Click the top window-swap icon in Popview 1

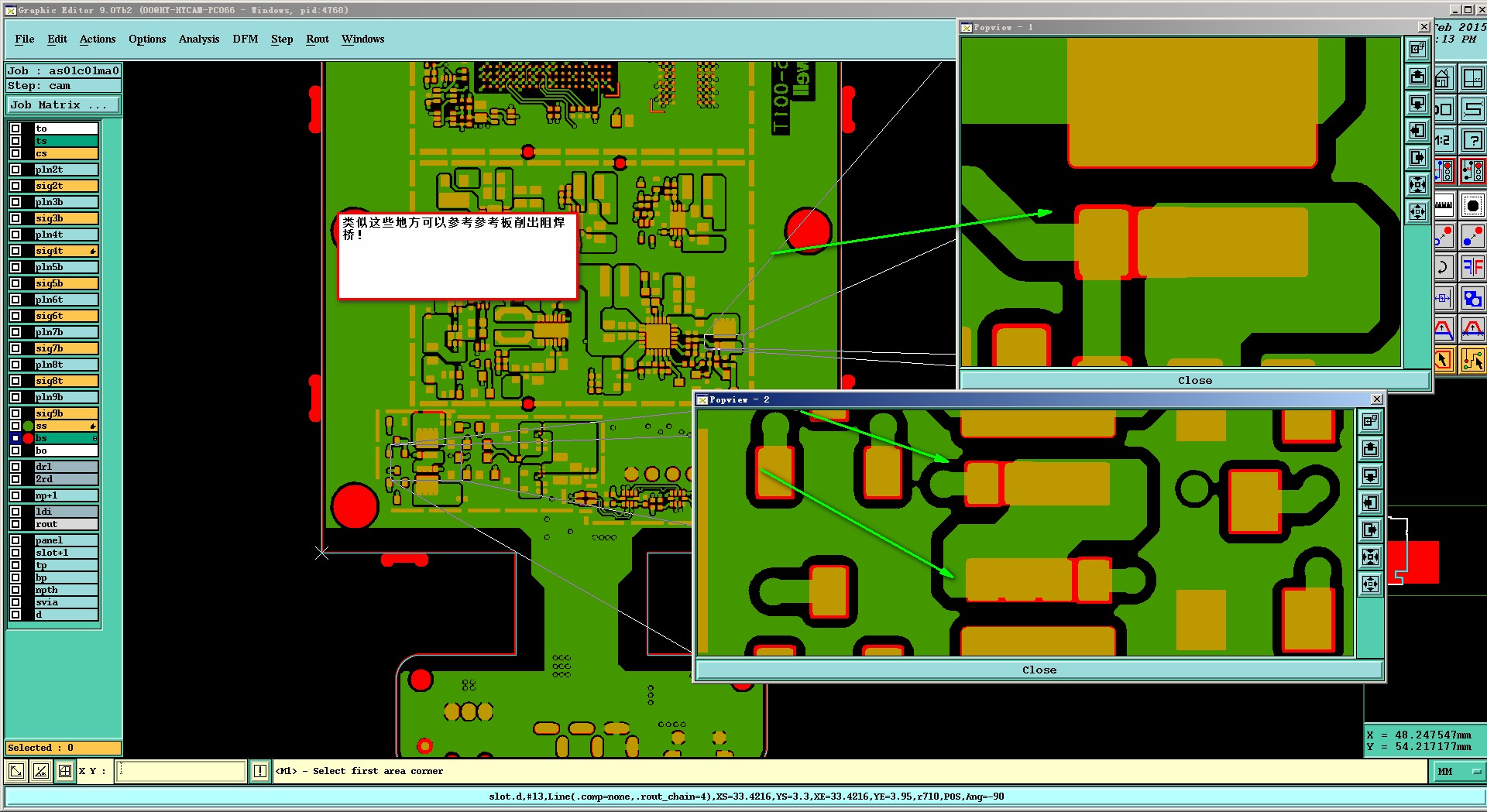tap(1417, 50)
